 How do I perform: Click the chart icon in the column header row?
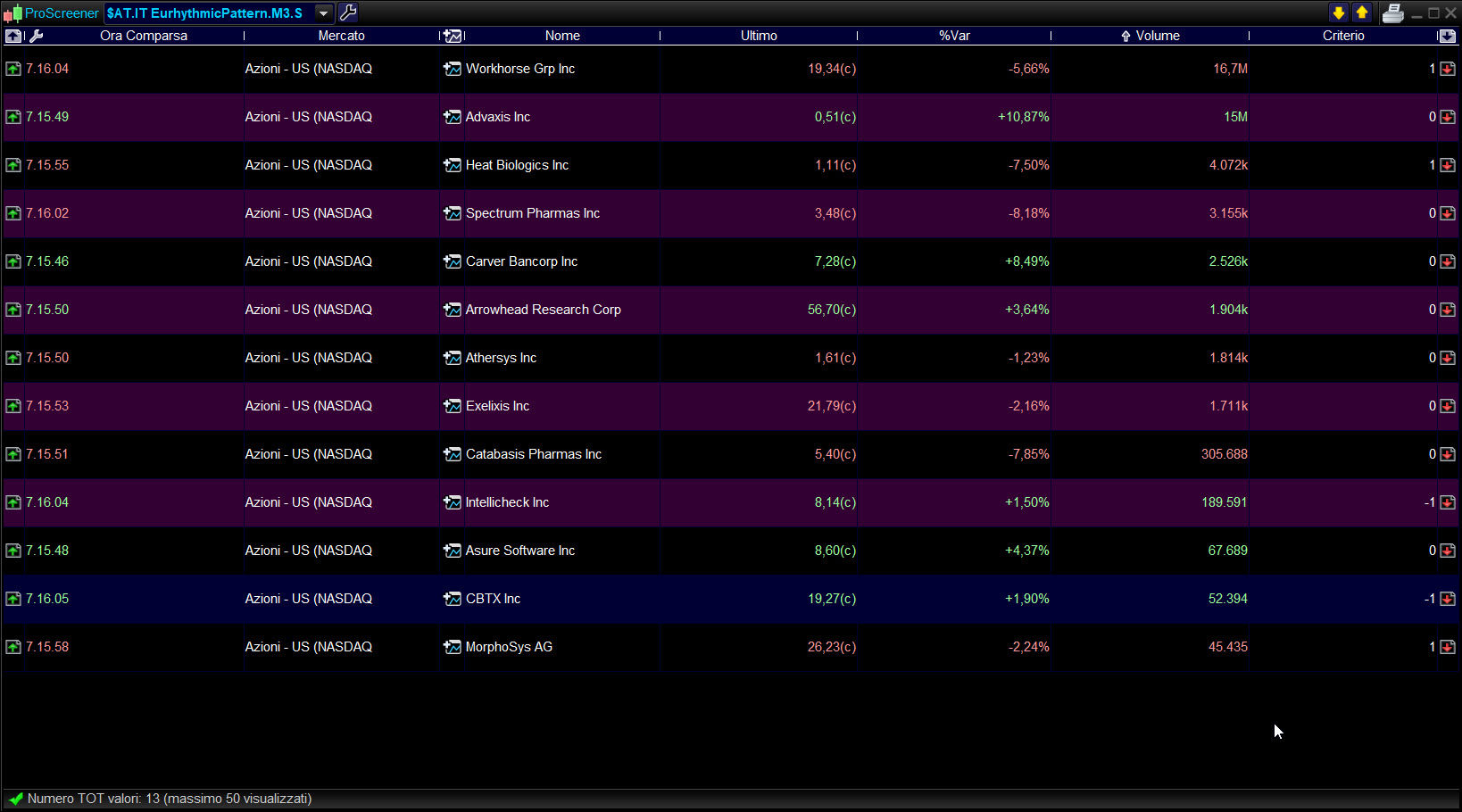click(453, 36)
